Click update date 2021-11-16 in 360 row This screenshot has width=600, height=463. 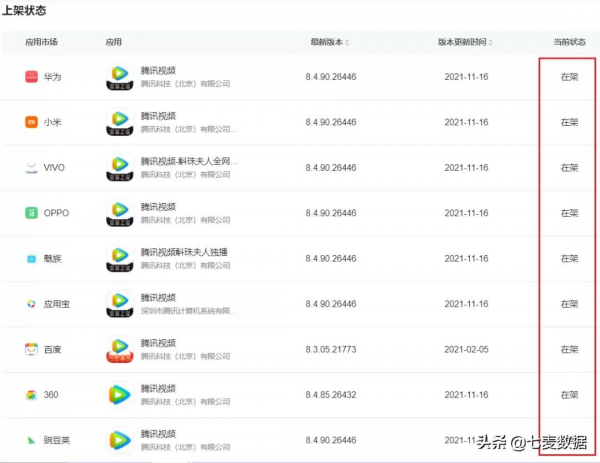tap(466, 395)
